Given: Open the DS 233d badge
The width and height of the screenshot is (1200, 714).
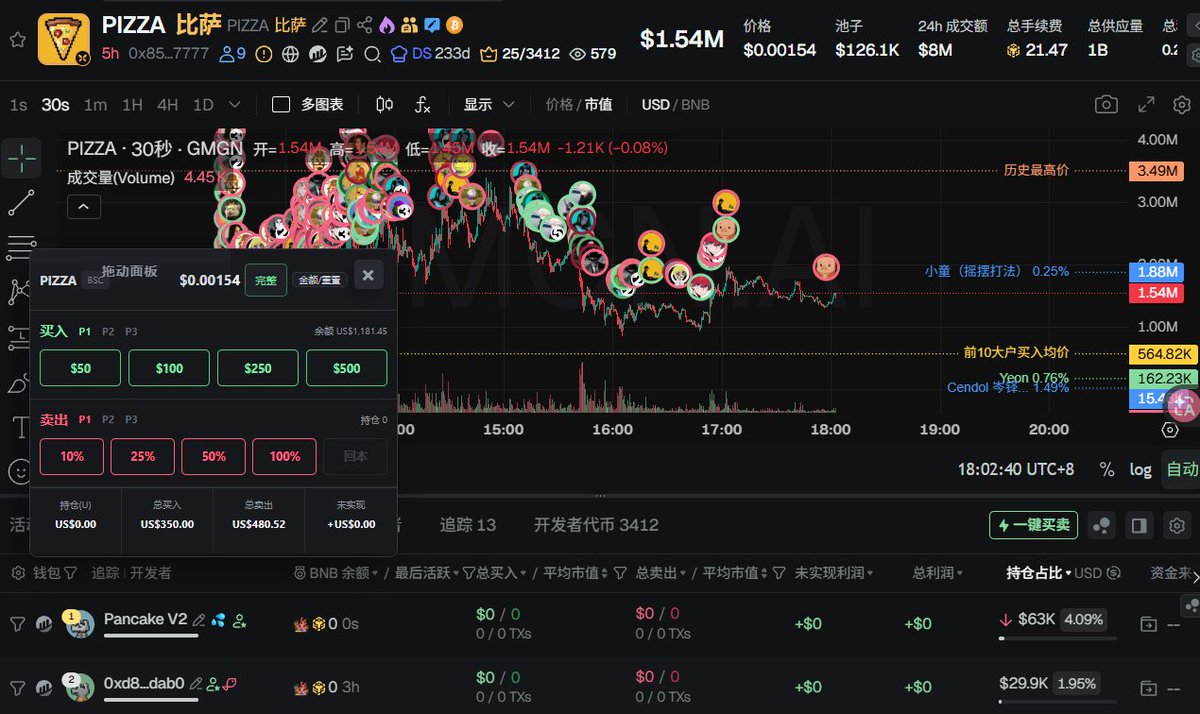Looking at the screenshot, I should (430, 54).
